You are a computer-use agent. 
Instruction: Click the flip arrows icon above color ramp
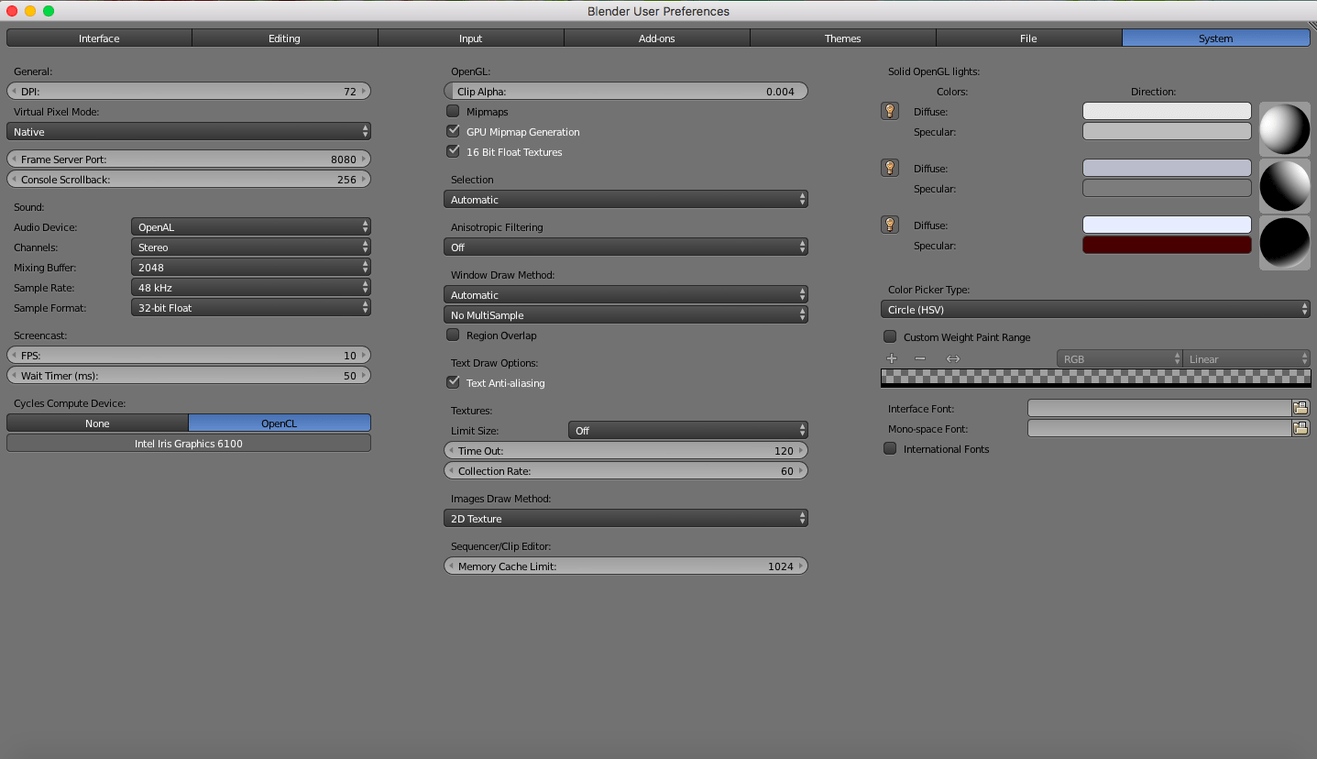(953, 359)
